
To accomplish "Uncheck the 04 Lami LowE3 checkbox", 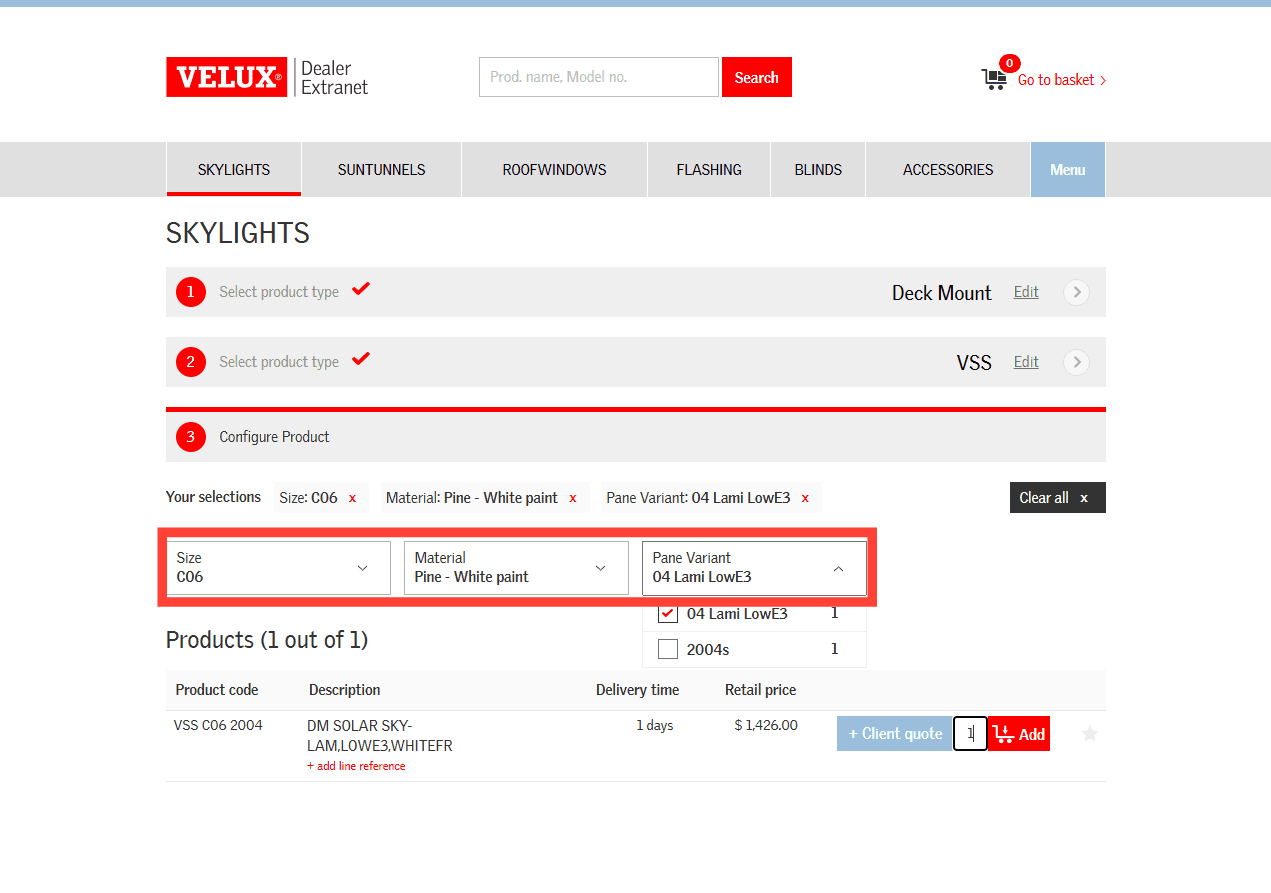I will pyautogui.click(x=668, y=613).
